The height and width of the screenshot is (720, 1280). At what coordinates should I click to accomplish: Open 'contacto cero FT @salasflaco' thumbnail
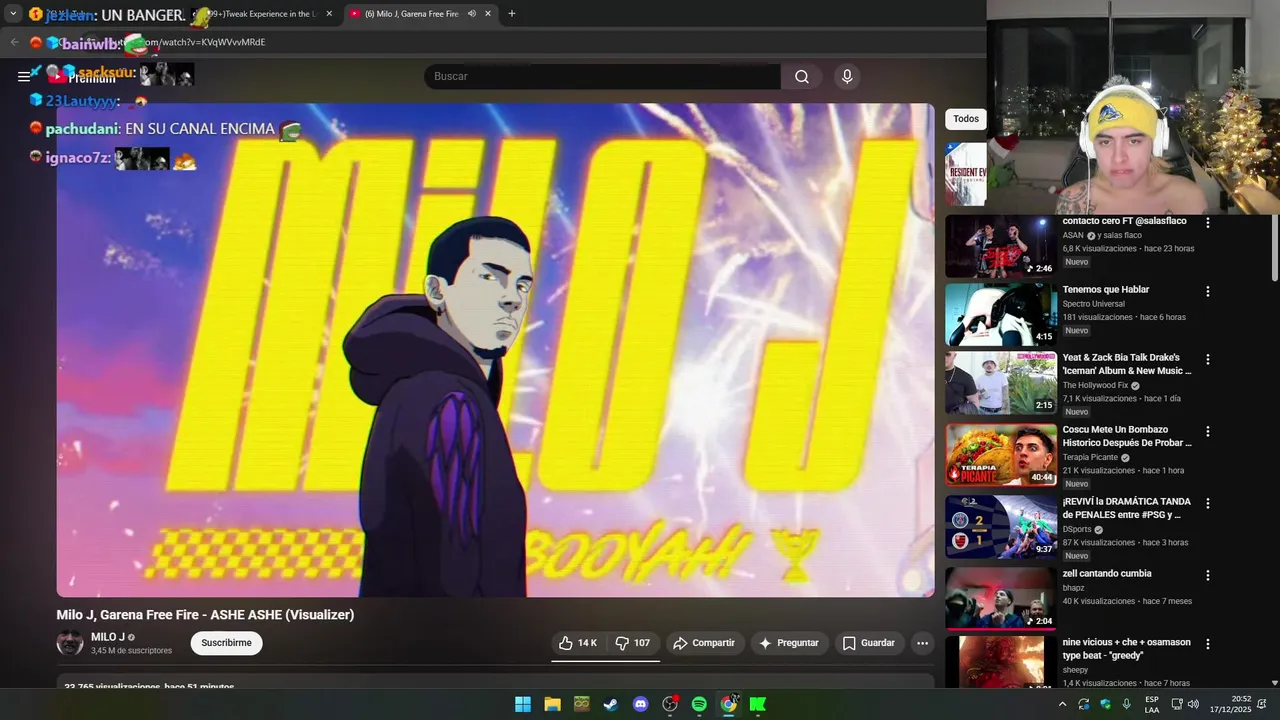pyautogui.click(x=1001, y=246)
